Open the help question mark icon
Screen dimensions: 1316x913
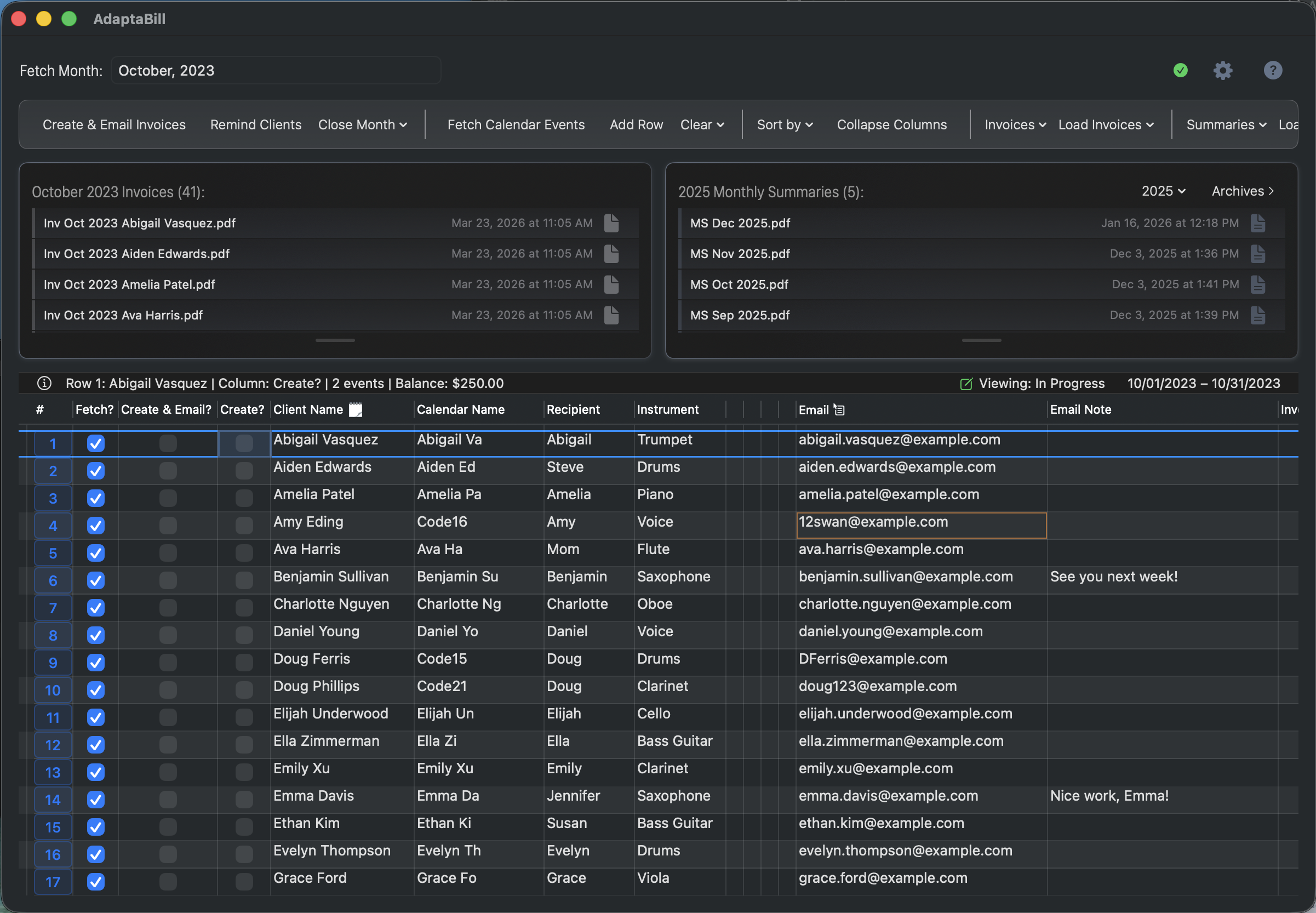tap(1273, 70)
